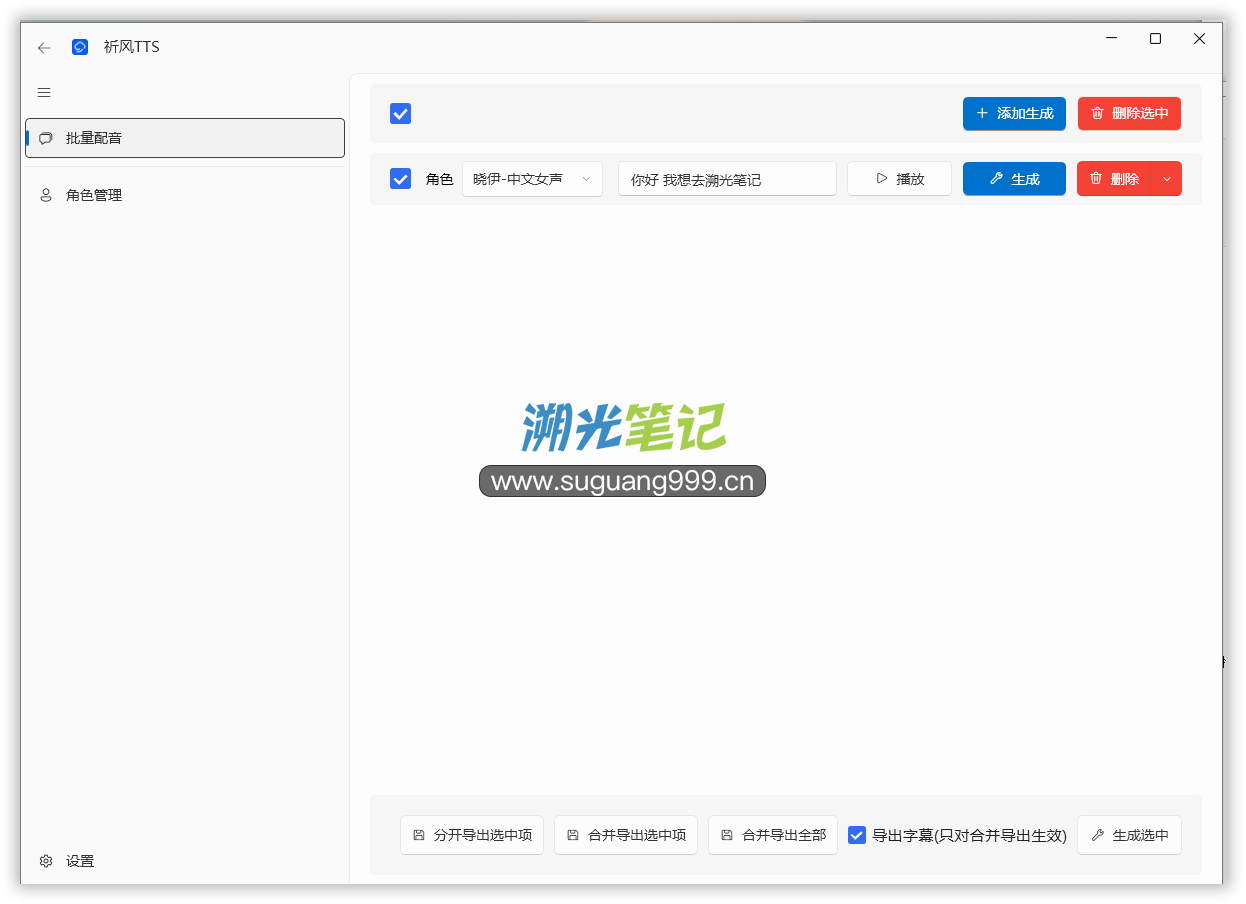Toggle the select-all checkbox in top bar
Screen dimensions: 1246x904
pos(400,114)
